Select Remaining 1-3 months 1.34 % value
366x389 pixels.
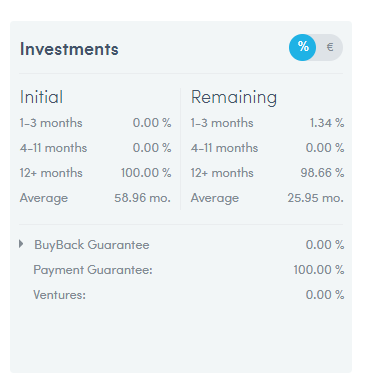point(327,123)
